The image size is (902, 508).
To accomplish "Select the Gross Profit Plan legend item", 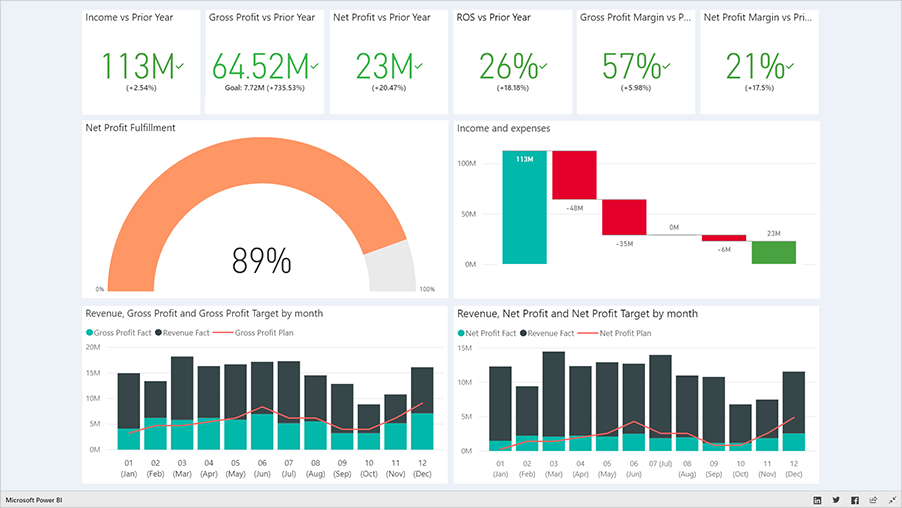I will coord(264,332).
